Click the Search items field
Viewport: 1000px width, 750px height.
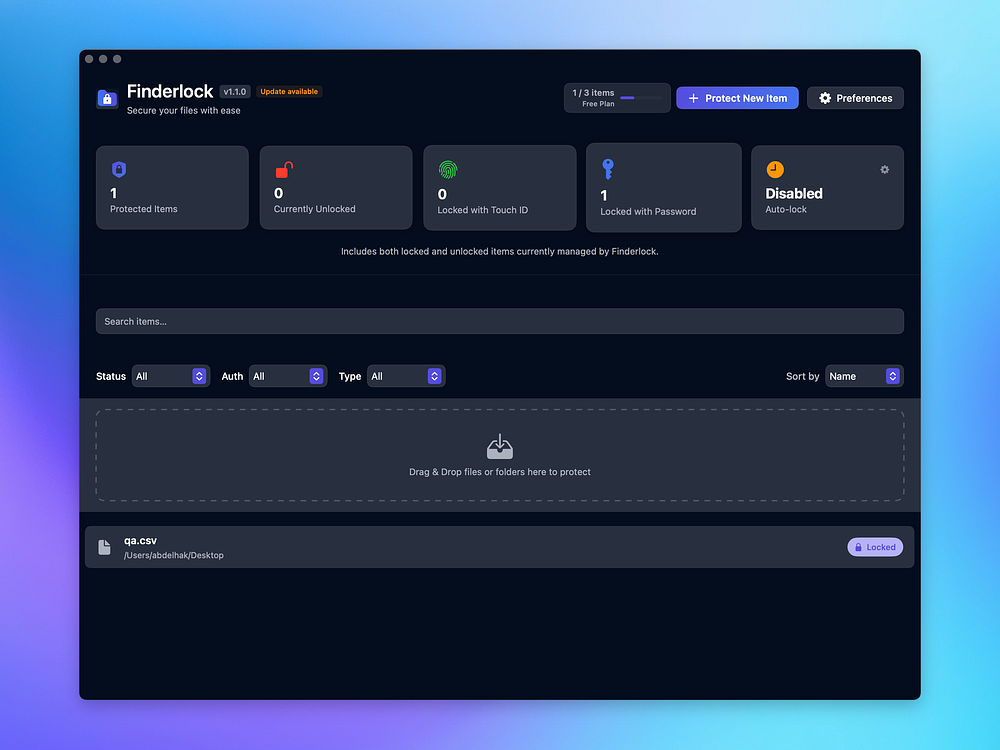[499, 321]
